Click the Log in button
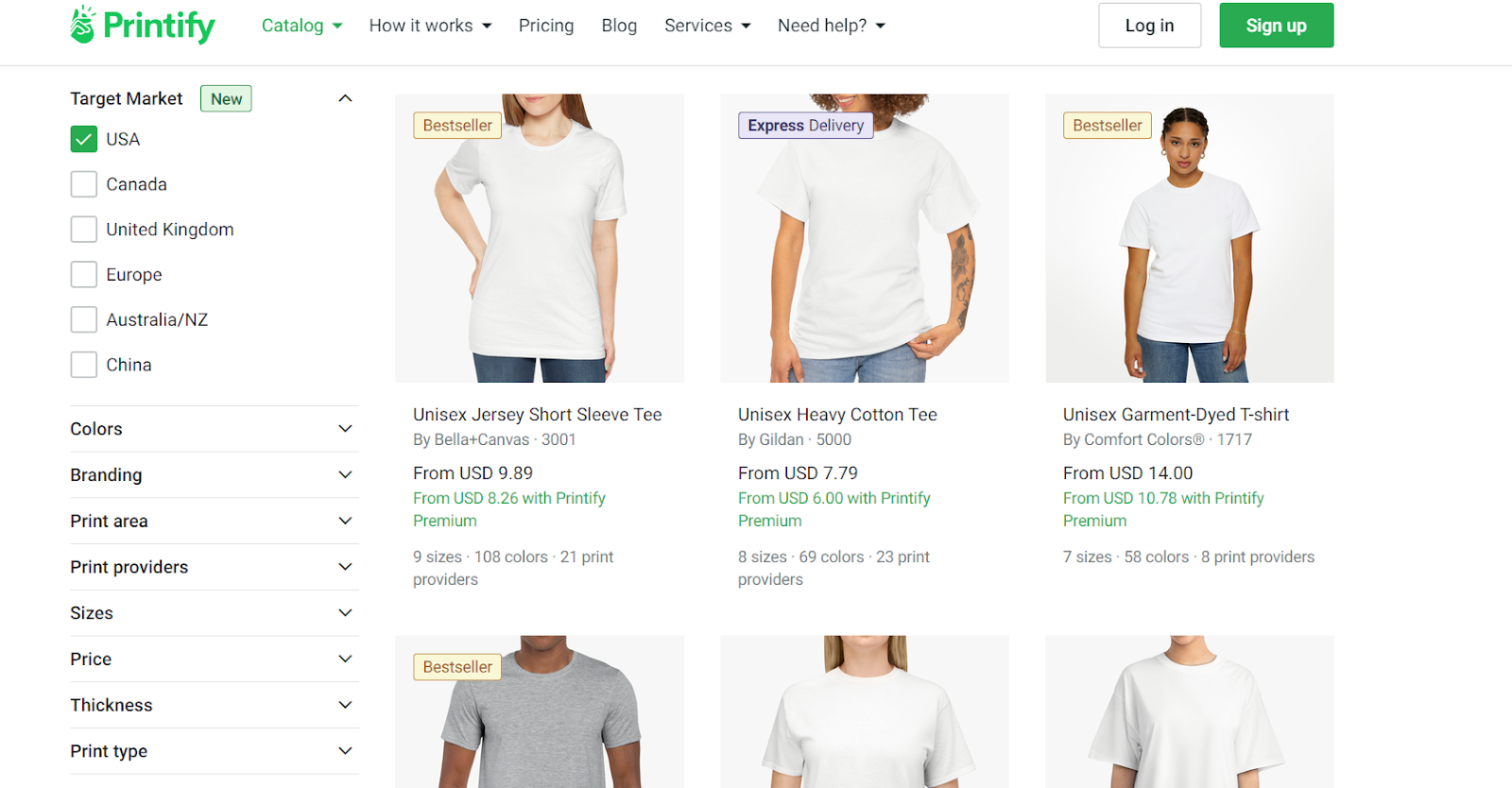 tap(1149, 26)
